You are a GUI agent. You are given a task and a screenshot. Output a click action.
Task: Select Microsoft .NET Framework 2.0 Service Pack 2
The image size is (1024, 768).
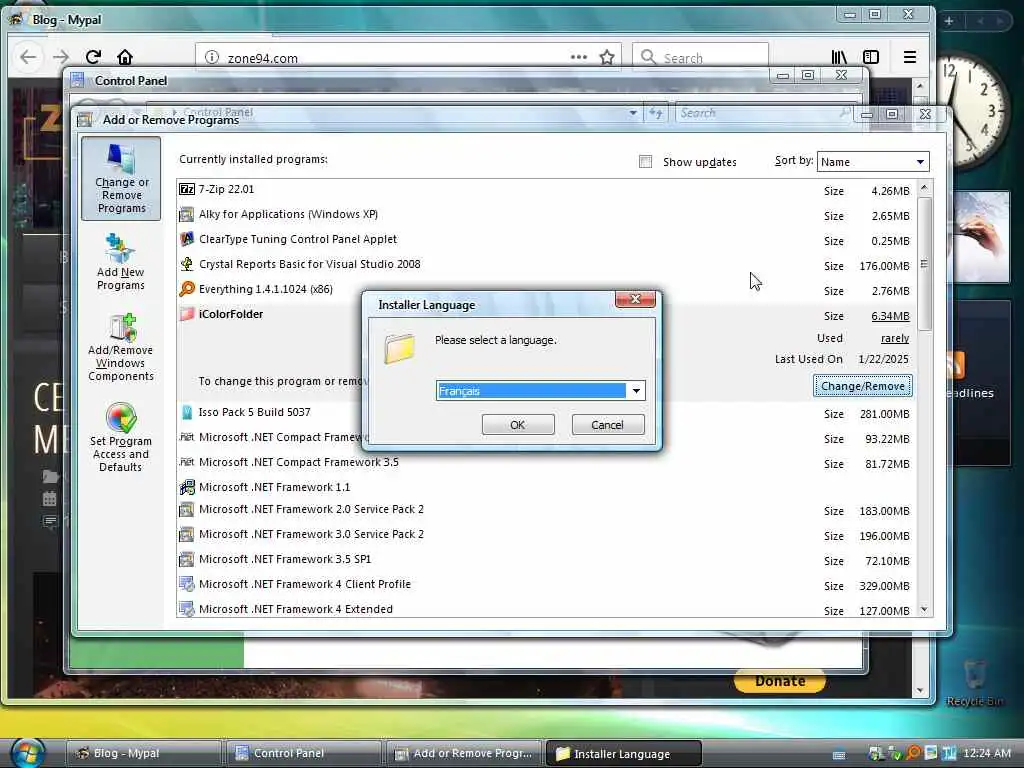pyautogui.click(x=311, y=509)
